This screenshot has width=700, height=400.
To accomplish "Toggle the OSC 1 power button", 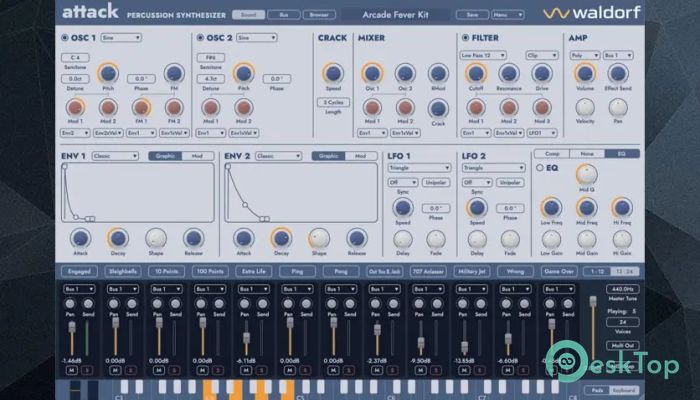I will tap(65, 38).
